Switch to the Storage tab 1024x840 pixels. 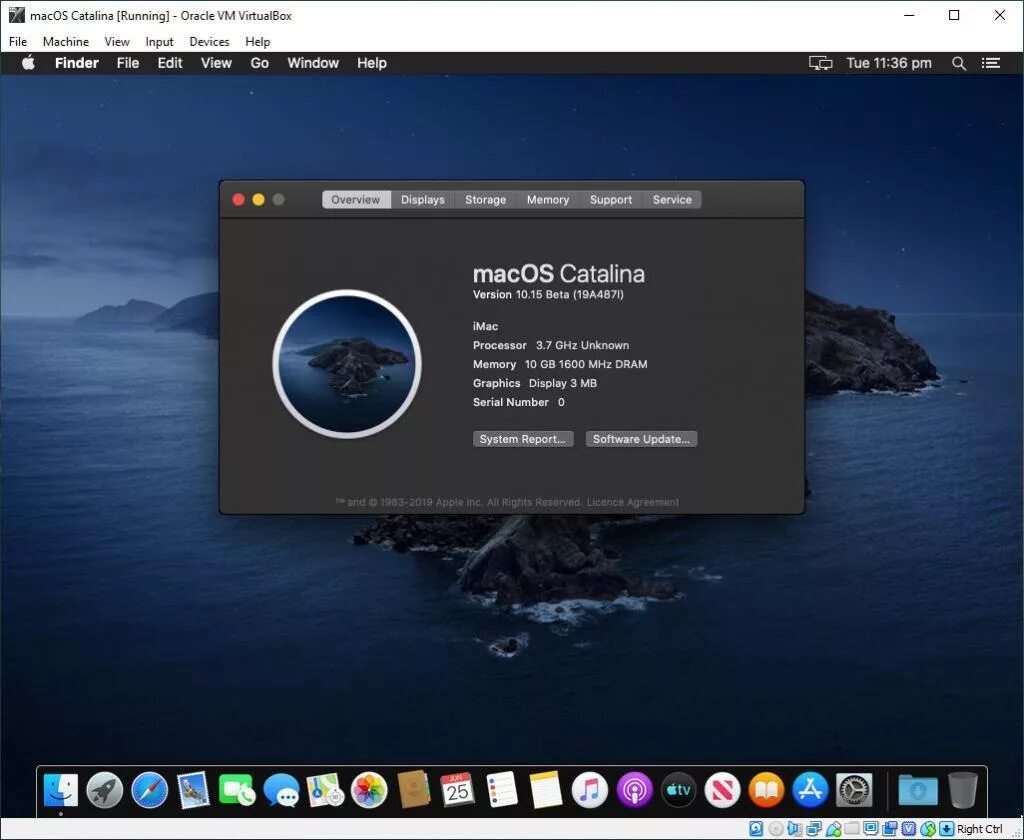(485, 200)
